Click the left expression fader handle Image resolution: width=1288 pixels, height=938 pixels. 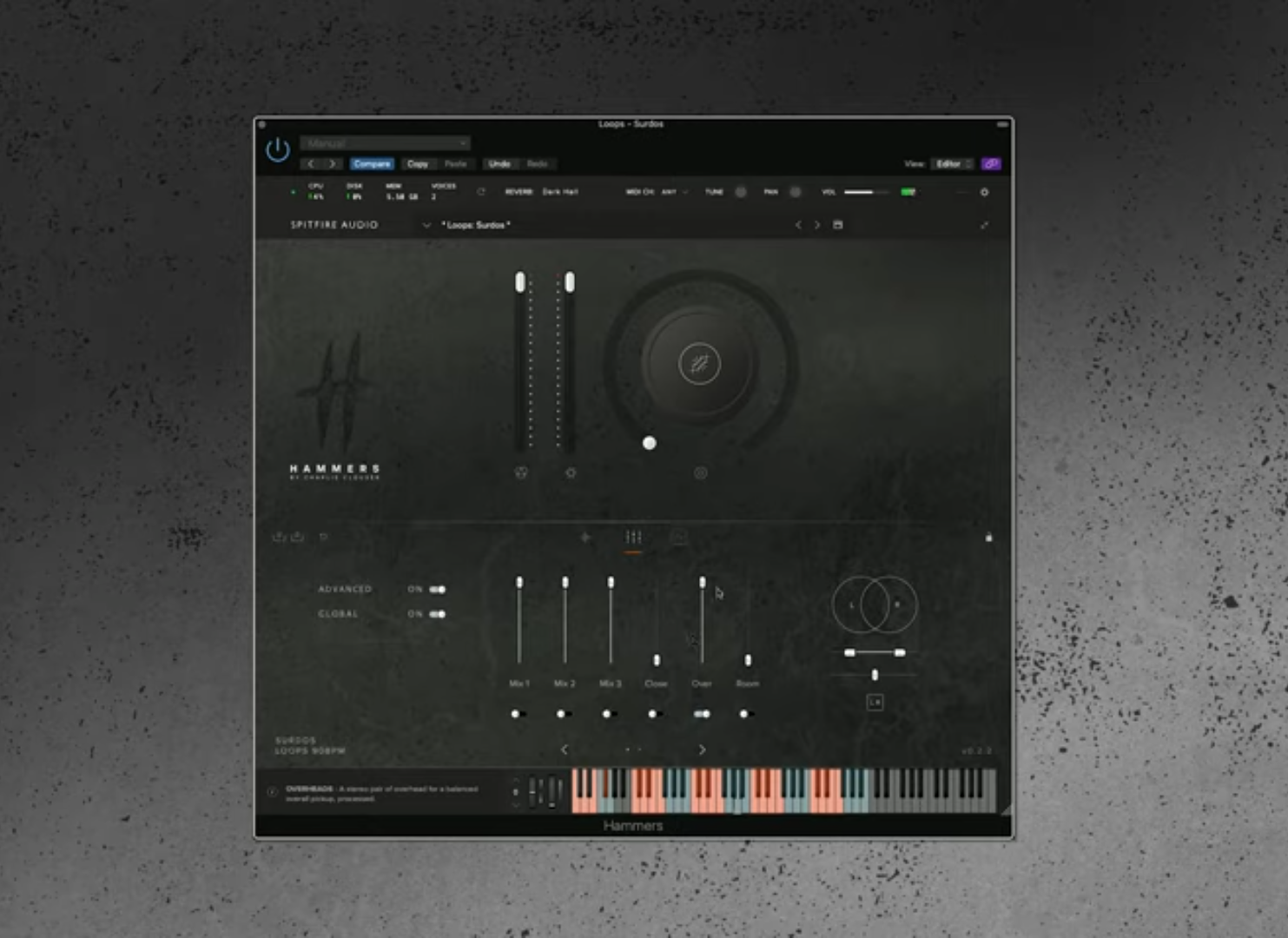(520, 282)
